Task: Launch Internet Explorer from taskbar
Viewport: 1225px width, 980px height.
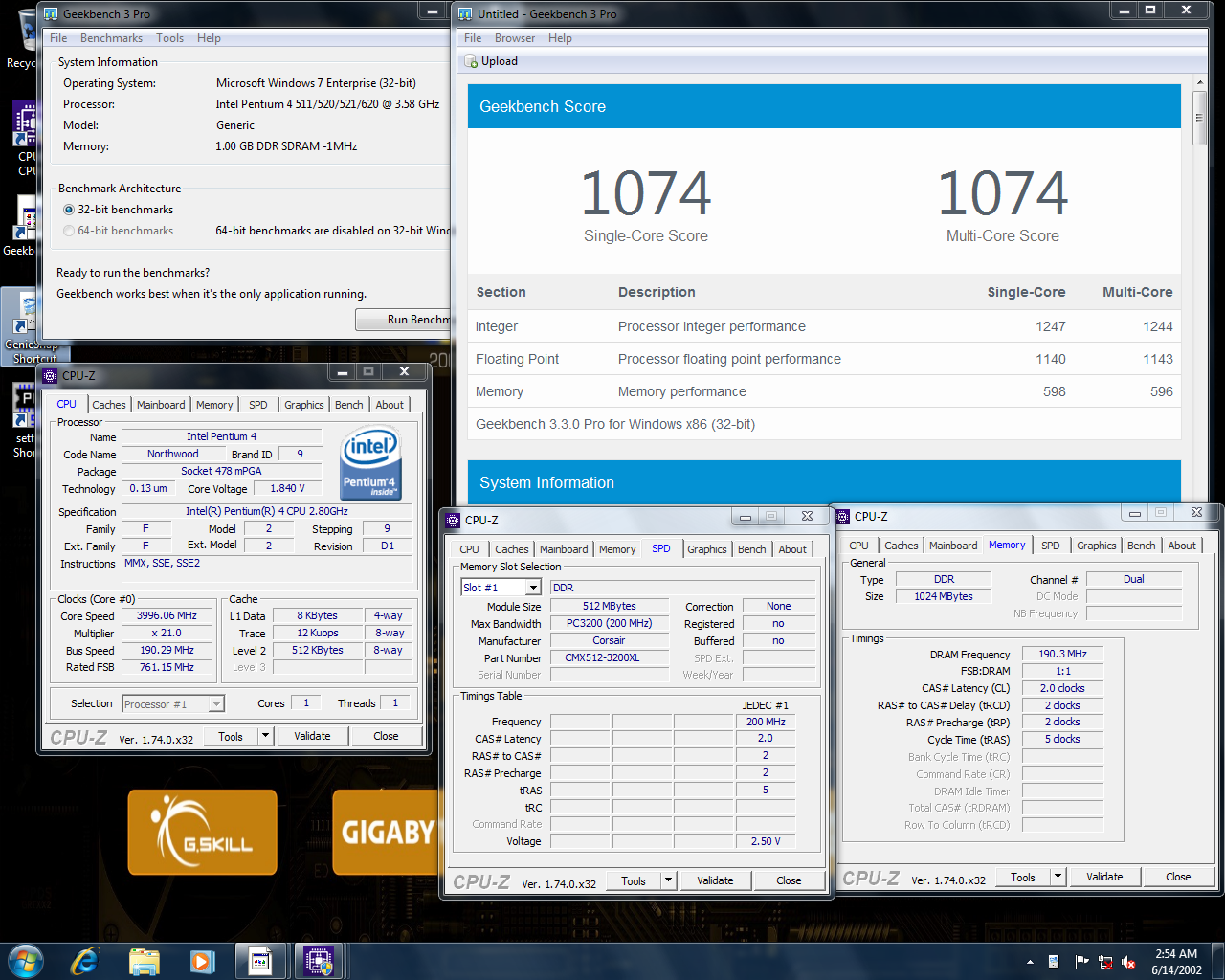Action: pos(85,961)
